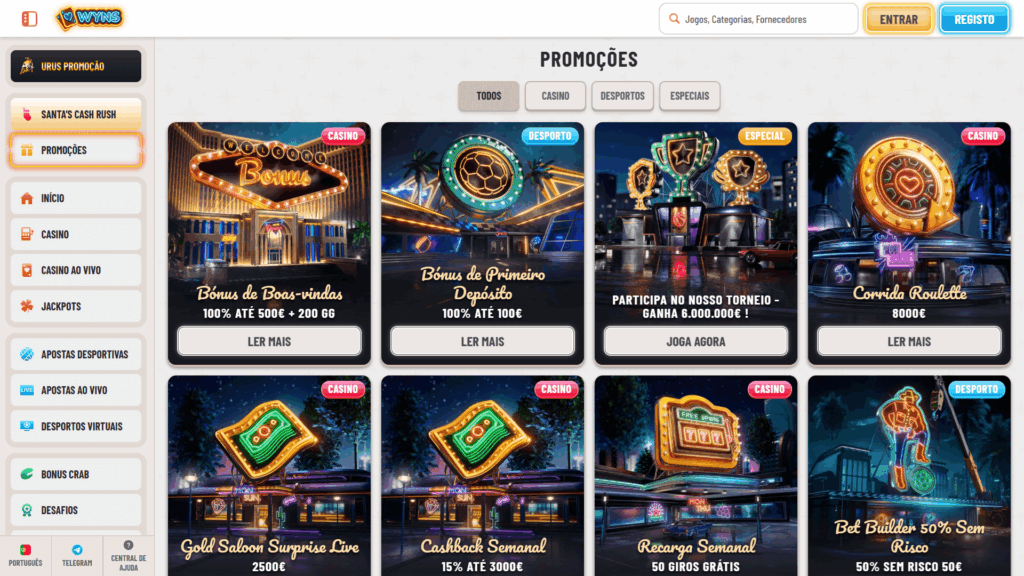The image size is (1024, 576).
Task: Open Santa's Cash Rush menu item
Action: 76,114
